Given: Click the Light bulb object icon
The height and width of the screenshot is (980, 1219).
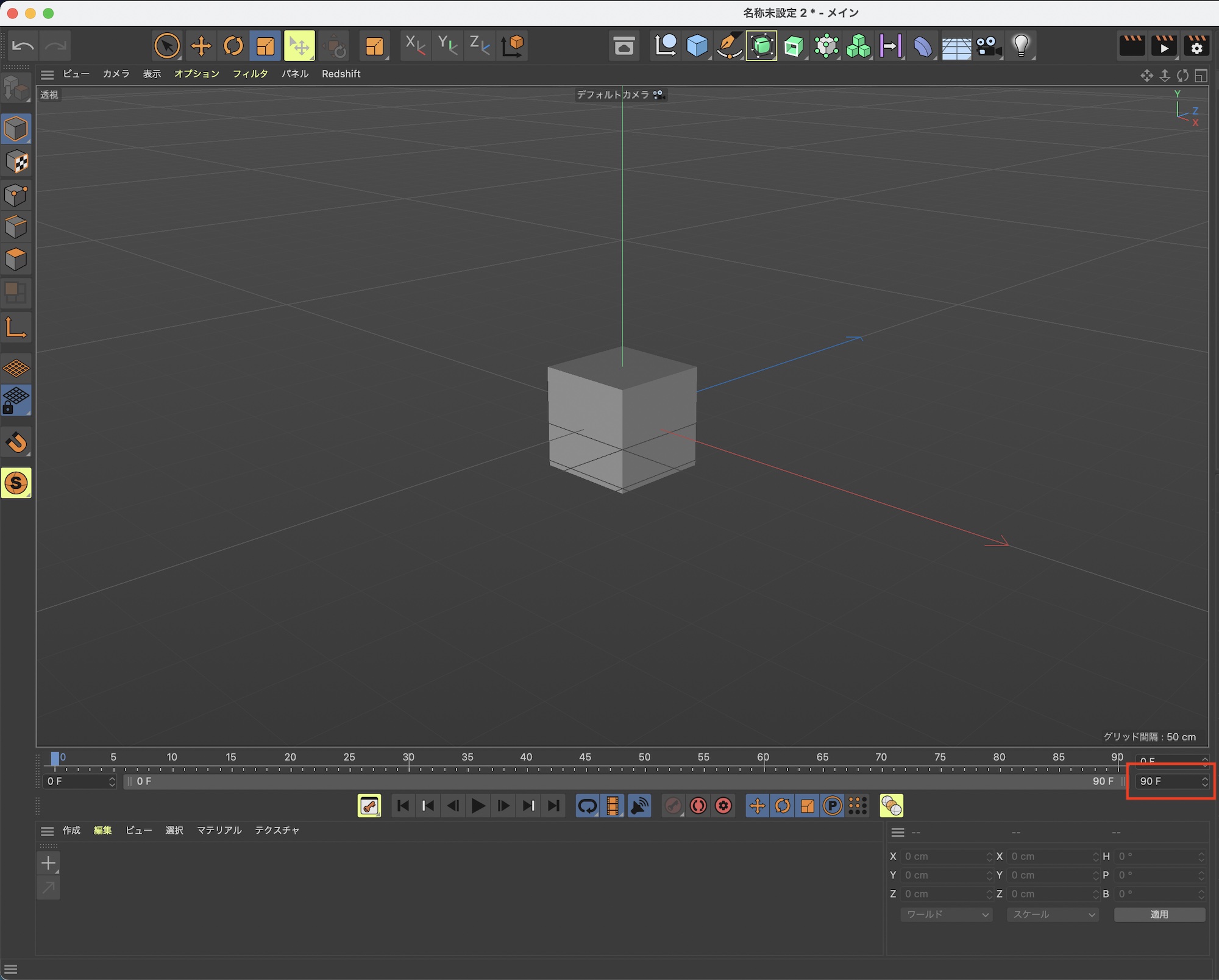Looking at the screenshot, I should click(1021, 46).
